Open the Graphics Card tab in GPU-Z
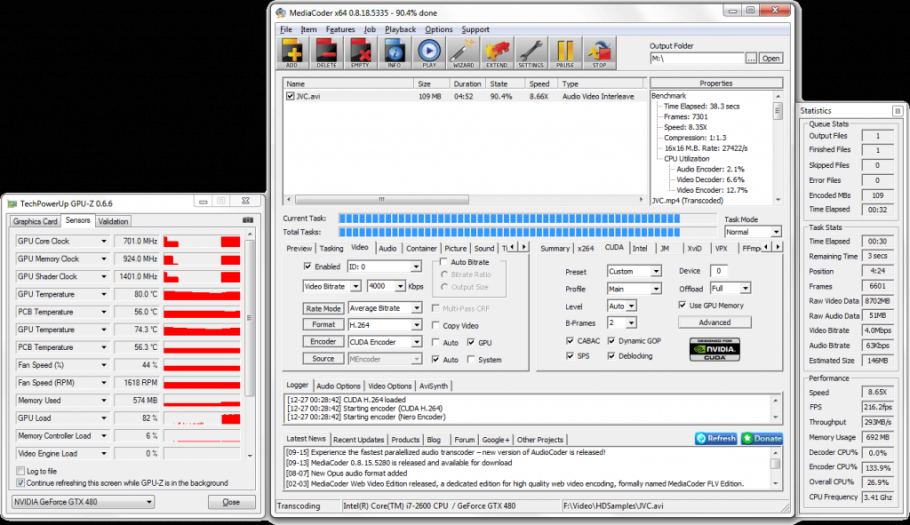Viewport: 910px width, 525px height. point(35,222)
